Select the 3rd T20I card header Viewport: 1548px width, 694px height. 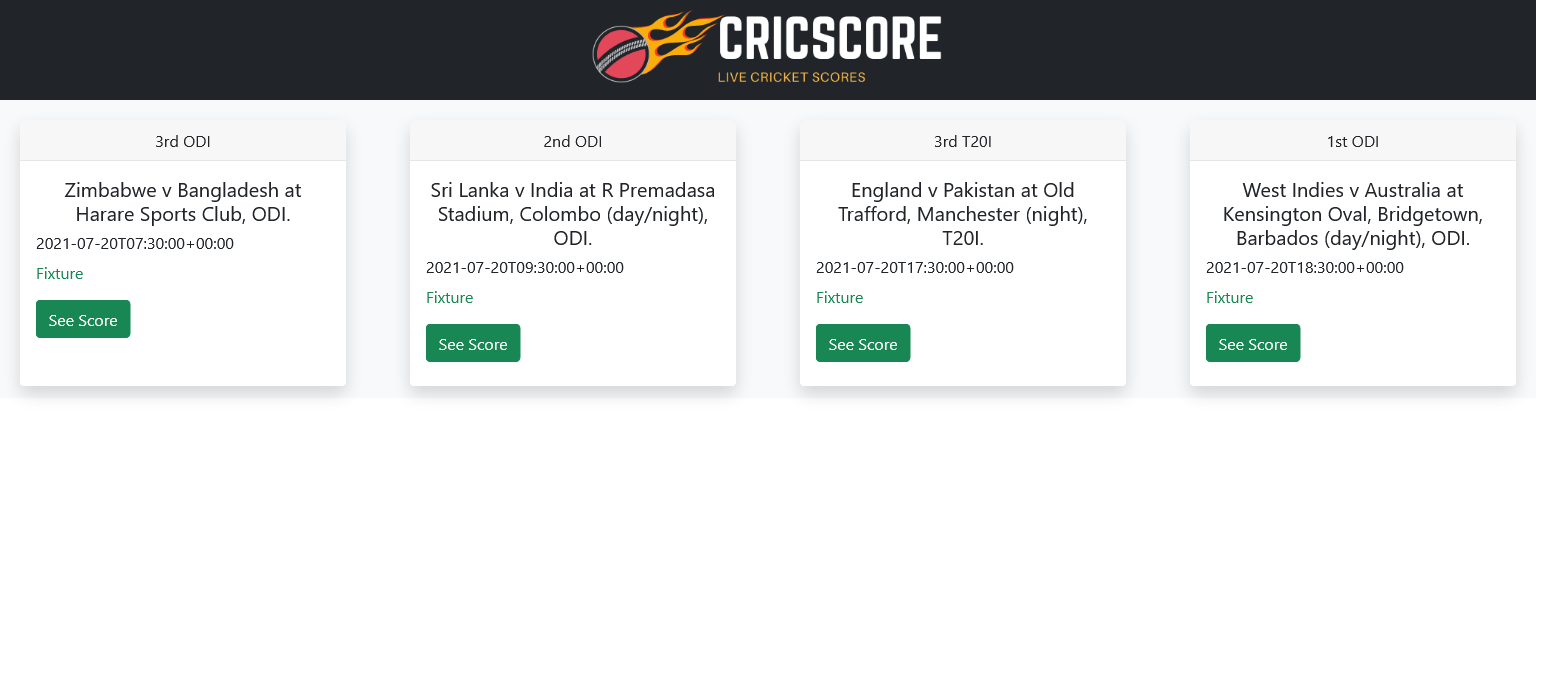(x=962, y=141)
